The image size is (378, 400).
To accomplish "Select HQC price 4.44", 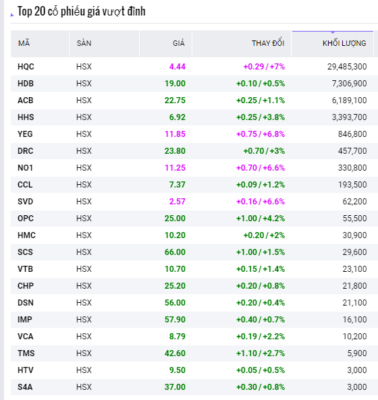I will pyautogui.click(x=177, y=67).
